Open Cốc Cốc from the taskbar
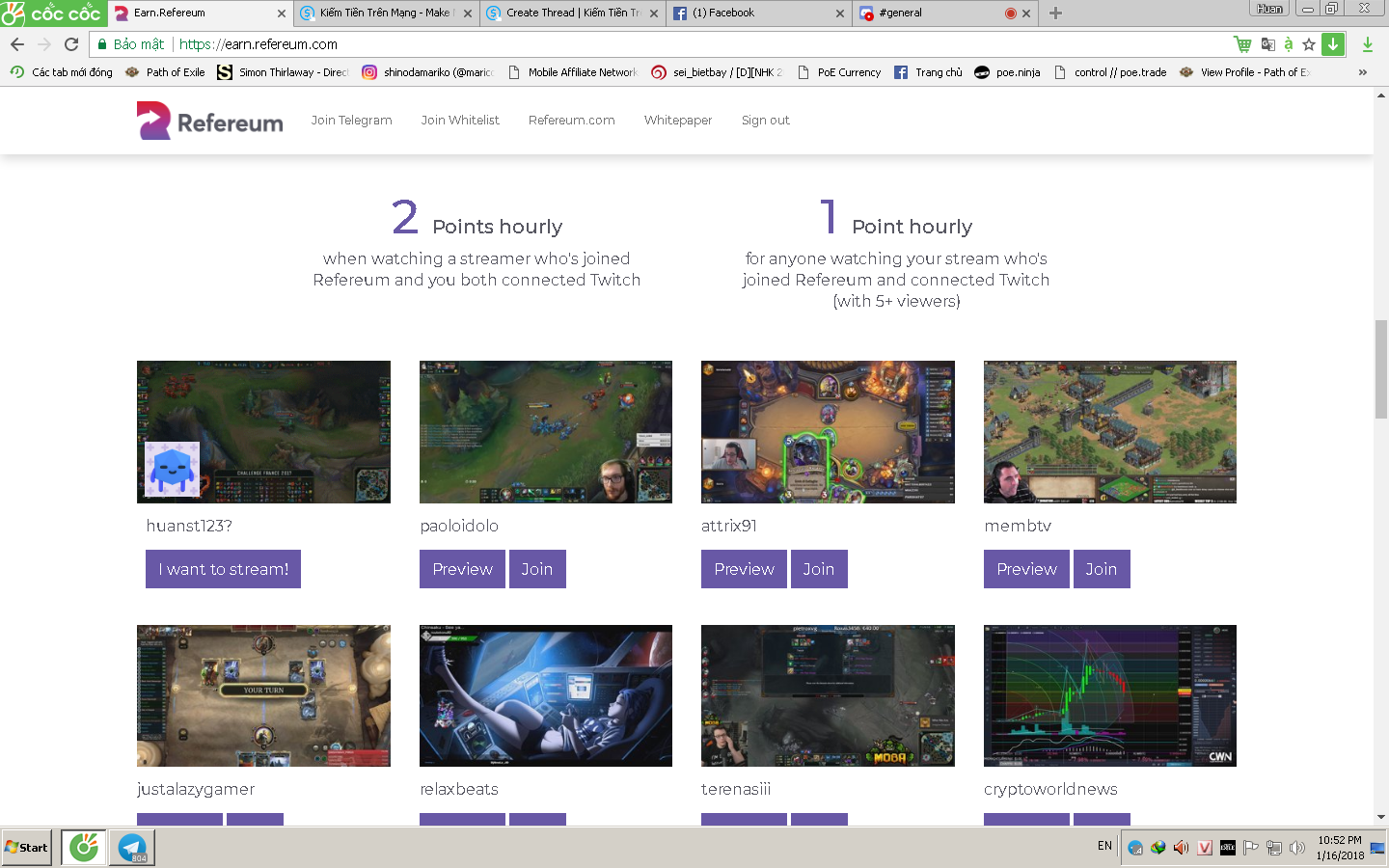This screenshot has width=1389, height=868. [84, 848]
